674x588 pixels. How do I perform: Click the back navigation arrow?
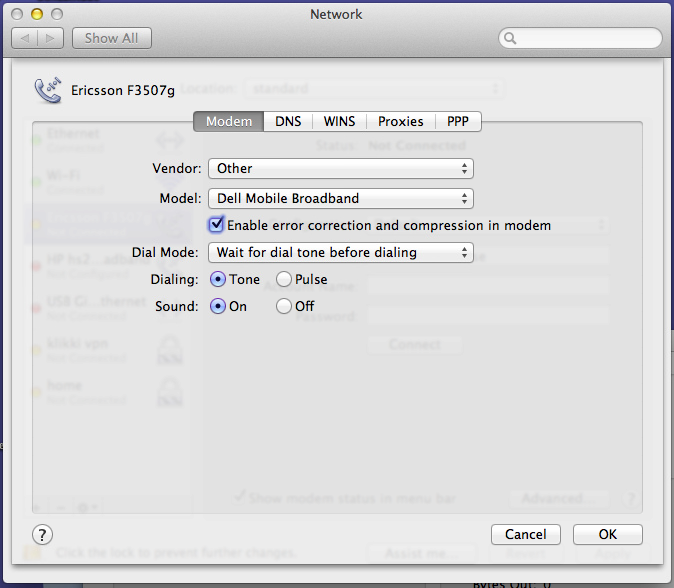pos(25,38)
